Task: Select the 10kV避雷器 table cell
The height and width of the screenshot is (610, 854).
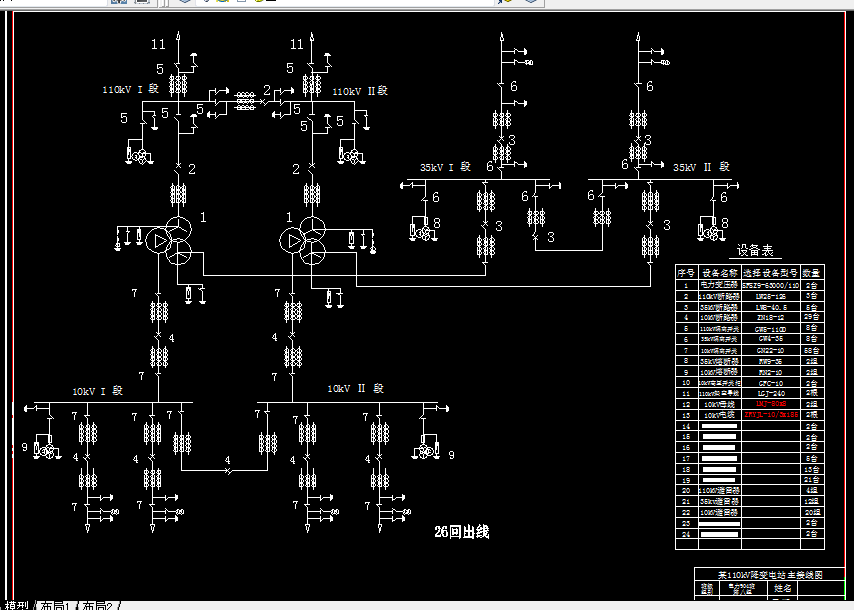Action: click(719, 512)
